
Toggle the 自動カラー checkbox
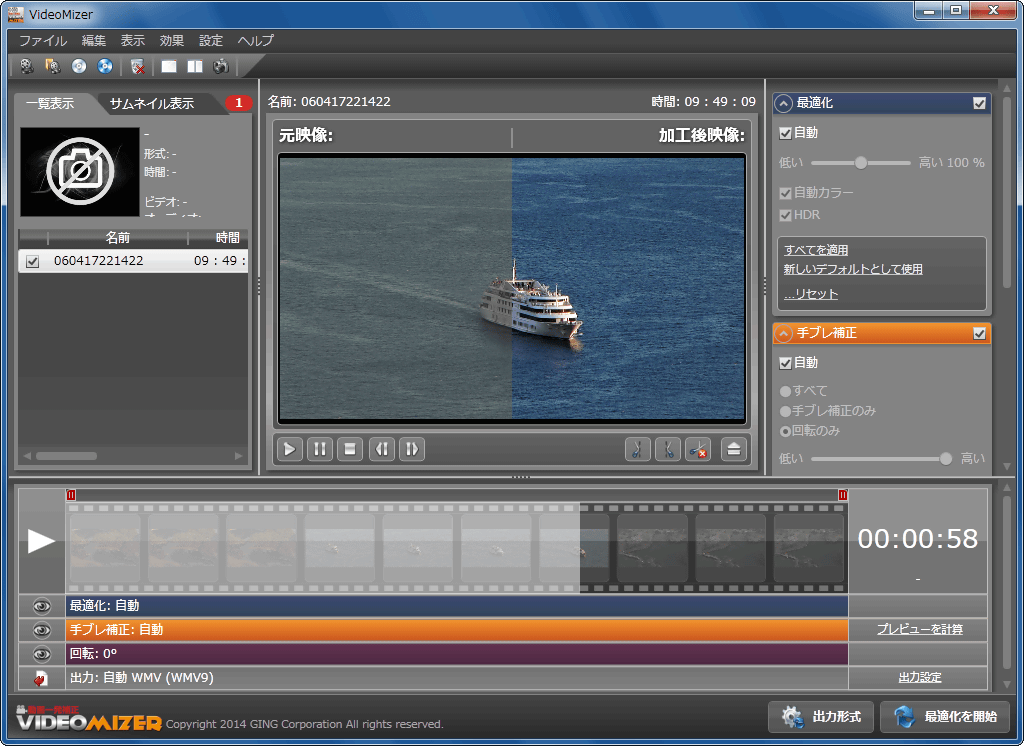(x=786, y=193)
